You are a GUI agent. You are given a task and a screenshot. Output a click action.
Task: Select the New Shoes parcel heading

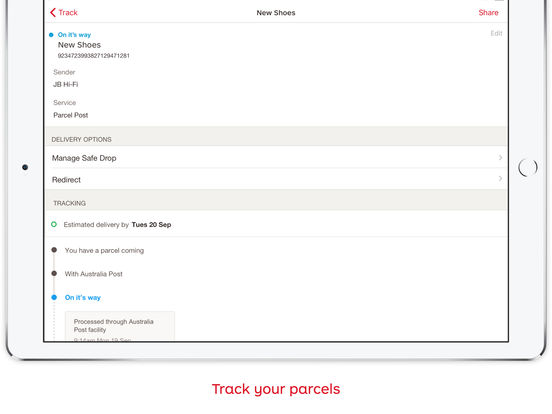click(79, 45)
